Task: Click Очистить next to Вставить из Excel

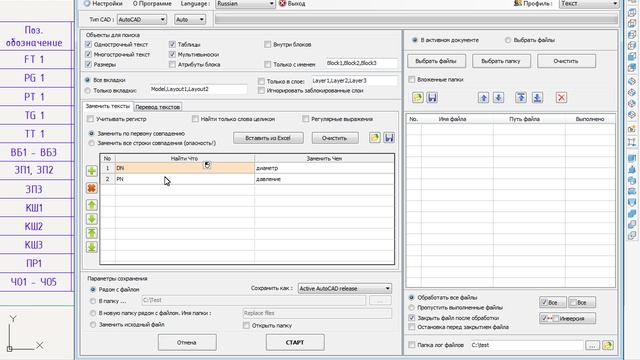Action: [x=335, y=138]
